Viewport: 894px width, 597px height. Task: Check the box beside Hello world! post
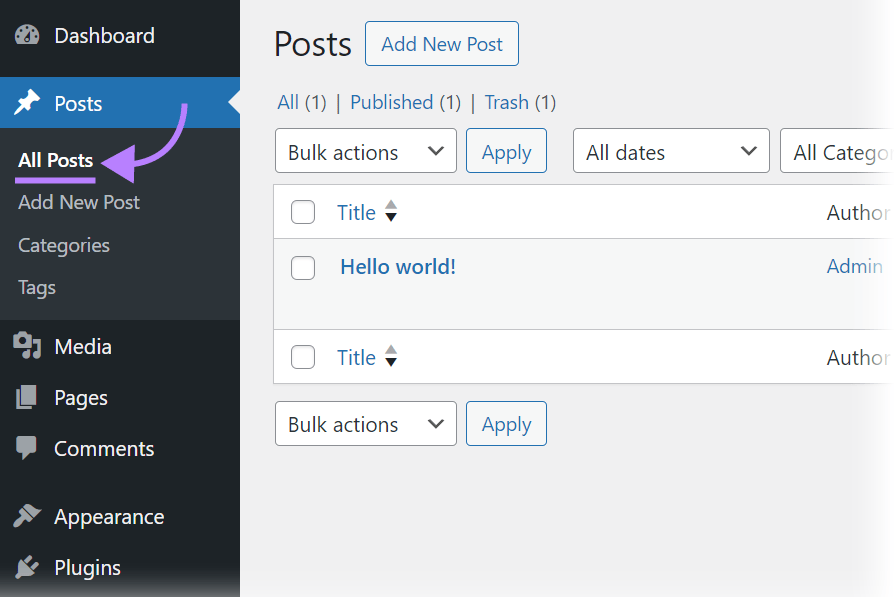tap(303, 267)
